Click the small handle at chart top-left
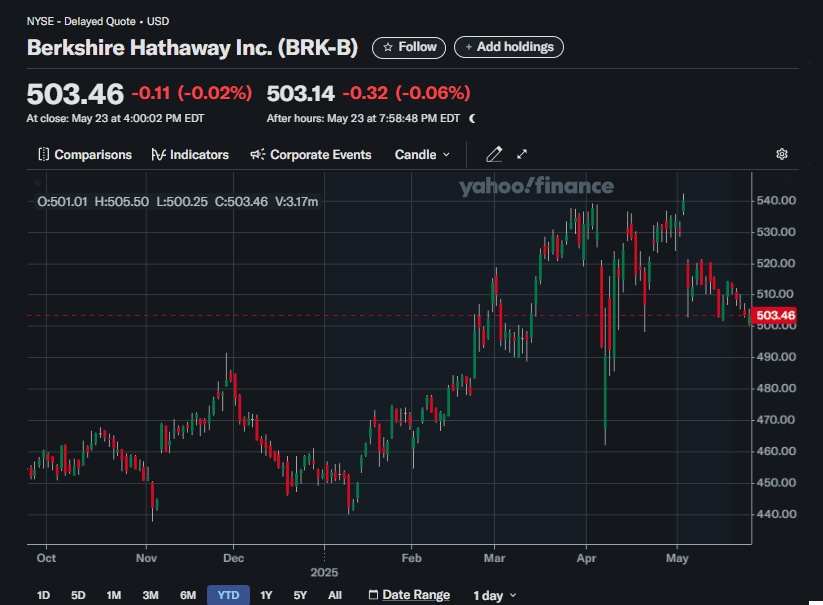Image resolution: width=823 pixels, height=605 pixels. 37,183
